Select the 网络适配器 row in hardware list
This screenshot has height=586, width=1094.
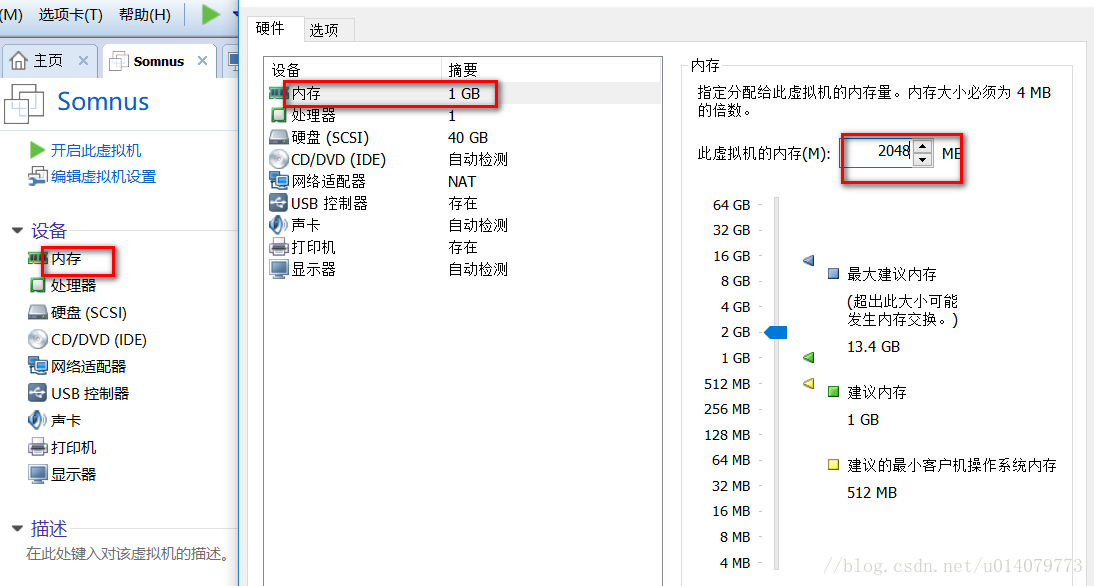[x=463, y=181]
